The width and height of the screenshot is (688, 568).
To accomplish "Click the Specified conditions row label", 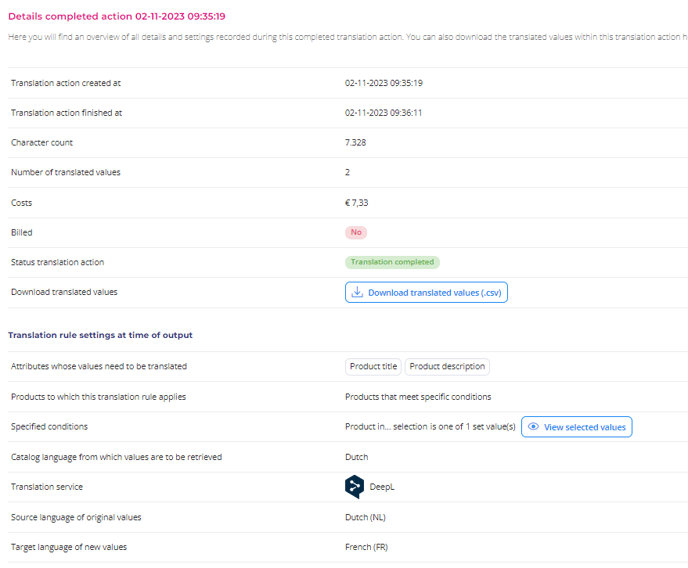I will click(x=49, y=426).
